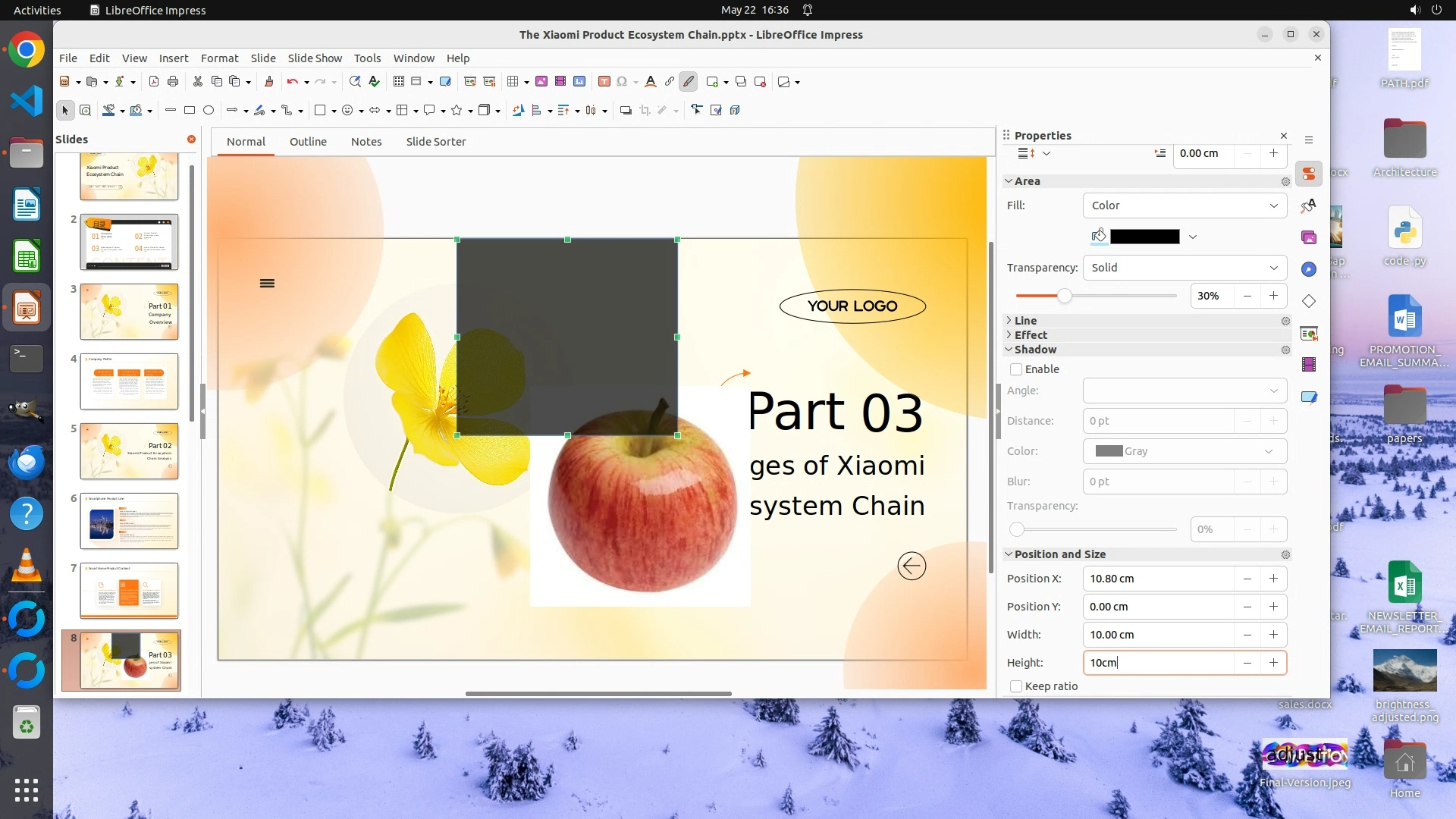Expand the Line section
Screen dimensions: 1456x819
click(x=1009, y=321)
